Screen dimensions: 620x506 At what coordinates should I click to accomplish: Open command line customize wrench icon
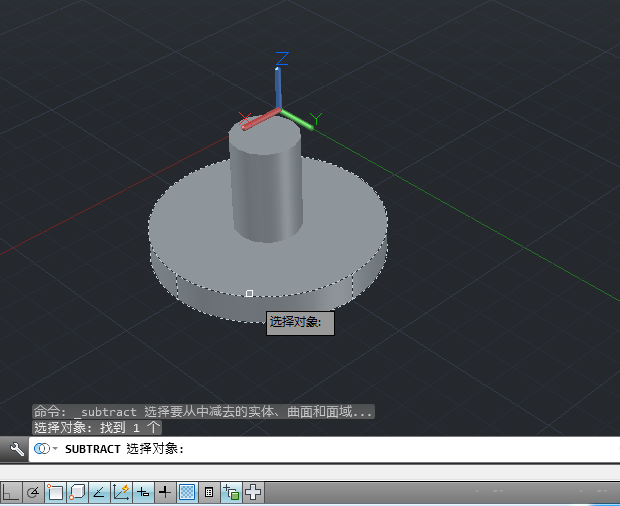coord(16,449)
